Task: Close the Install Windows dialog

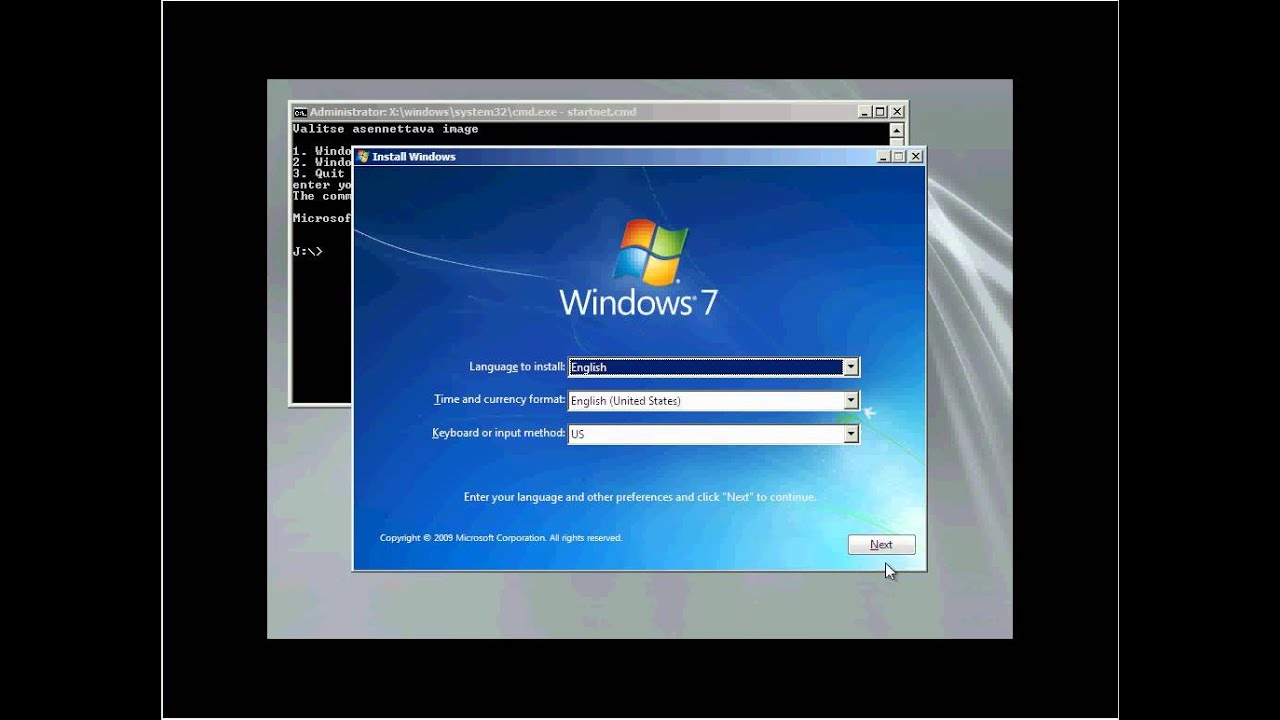Action: [915, 156]
